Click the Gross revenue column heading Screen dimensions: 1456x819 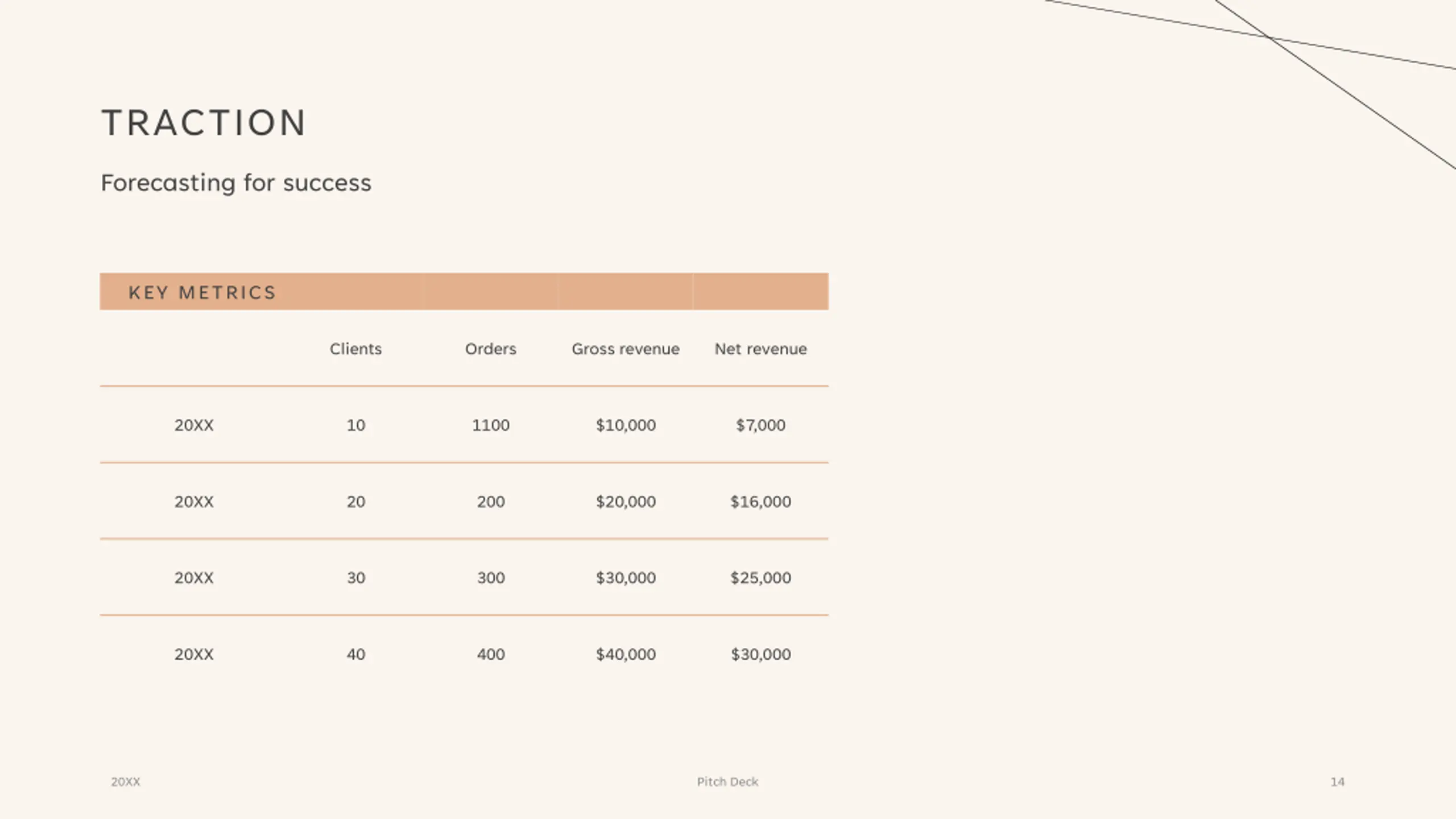click(x=625, y=349)
